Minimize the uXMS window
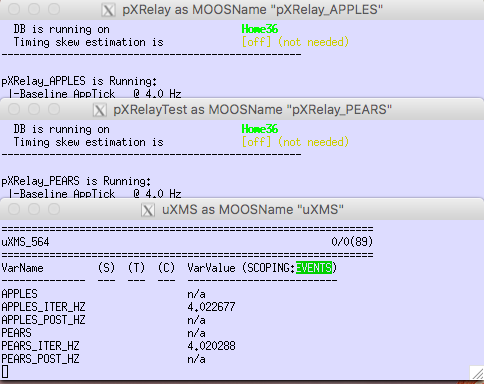 [x=34, y=209]
